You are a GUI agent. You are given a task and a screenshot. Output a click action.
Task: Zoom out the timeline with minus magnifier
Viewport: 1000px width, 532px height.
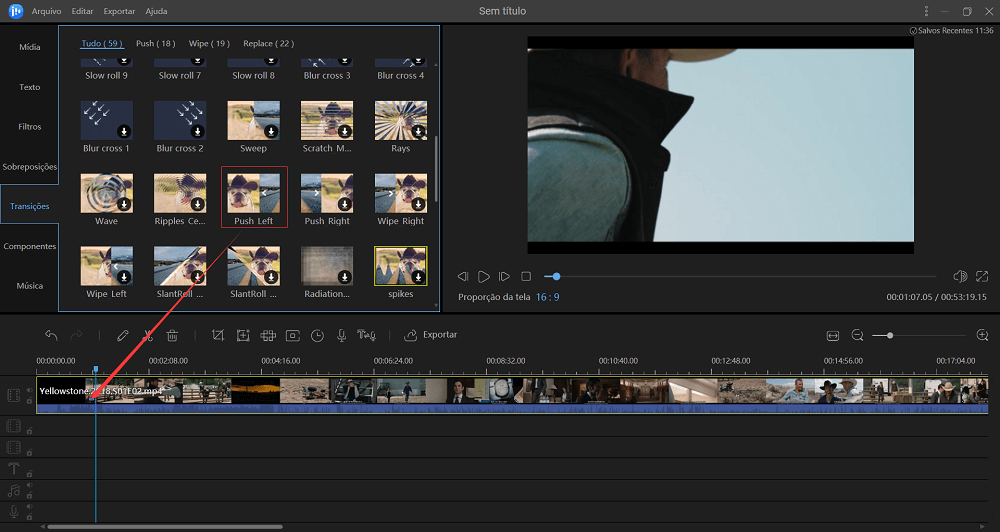pos(858,336)
